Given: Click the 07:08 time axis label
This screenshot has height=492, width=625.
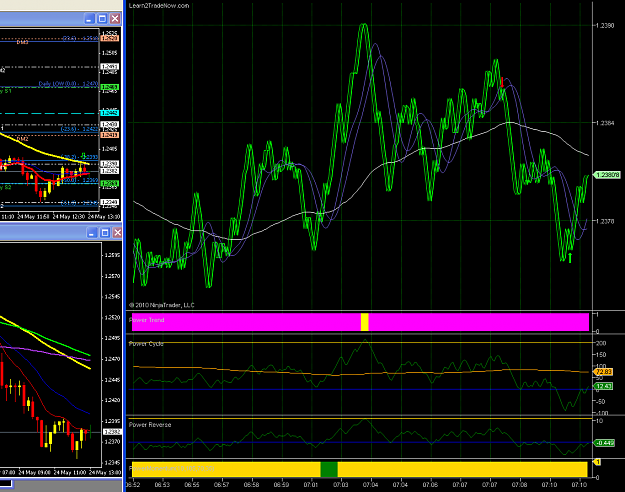Looking at the screenshot, I should [x=519, y=485].
